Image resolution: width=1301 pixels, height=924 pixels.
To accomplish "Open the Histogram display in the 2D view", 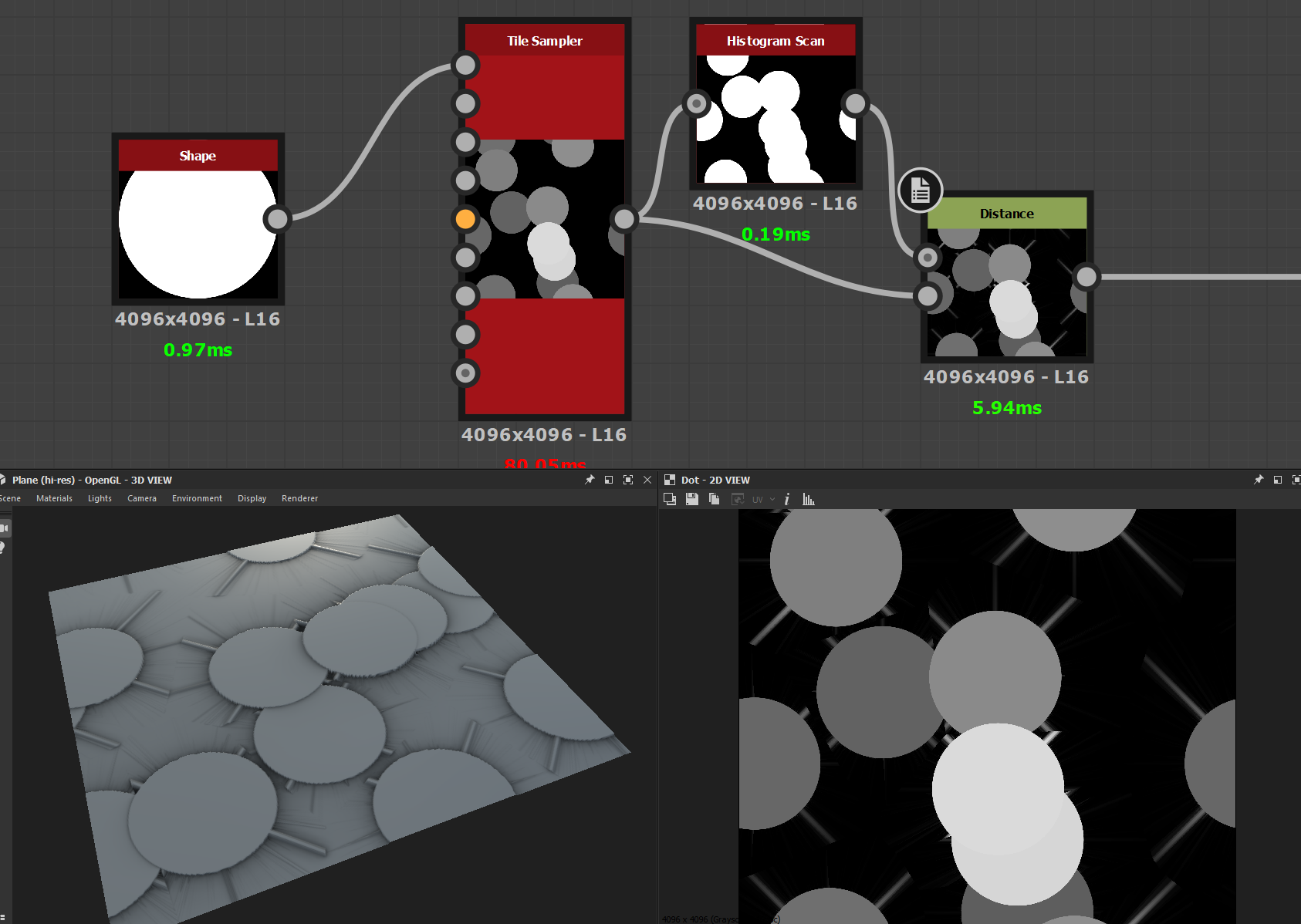I will [x=808, y=499].
